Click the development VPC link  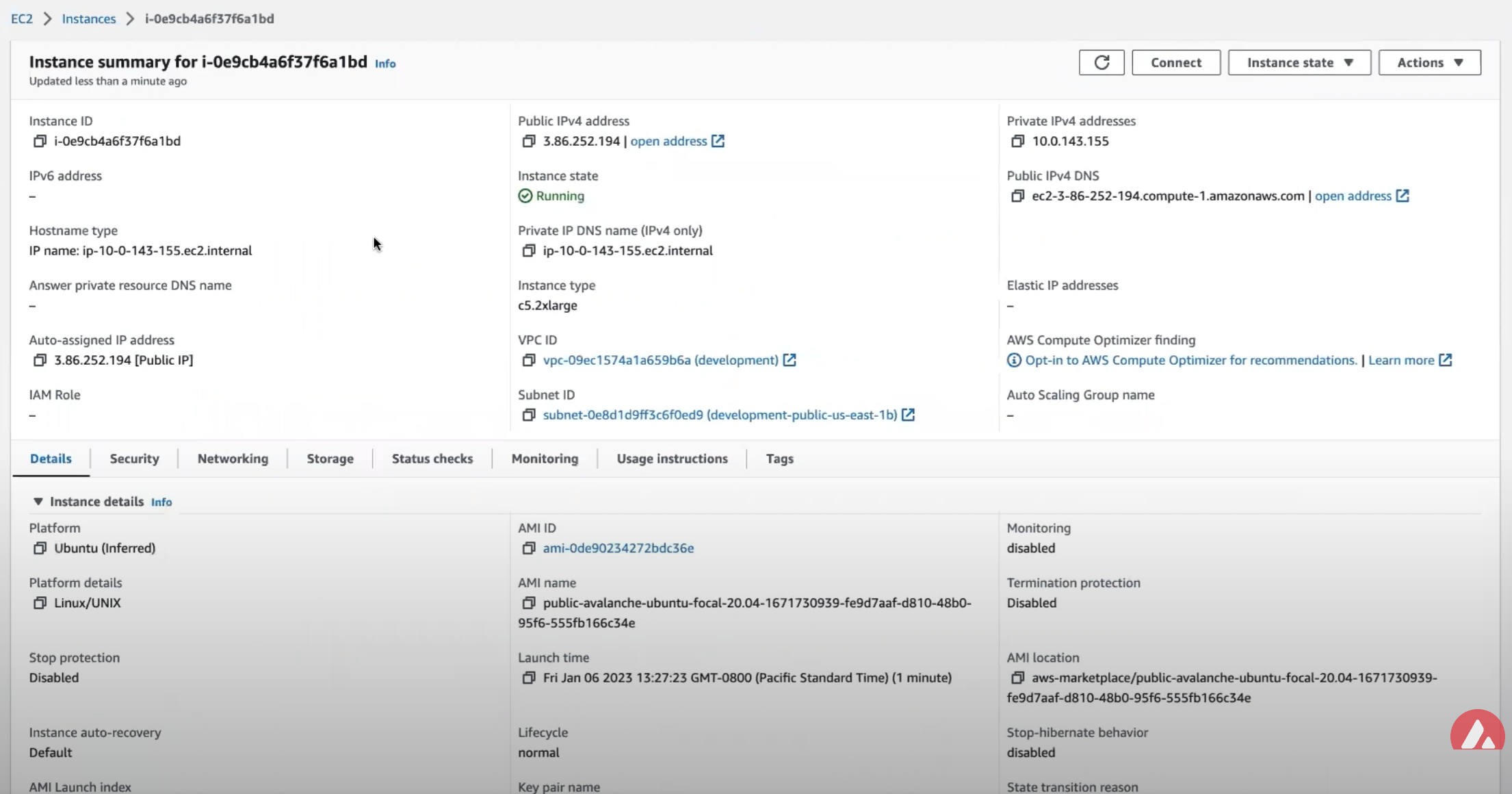[660, 360]
